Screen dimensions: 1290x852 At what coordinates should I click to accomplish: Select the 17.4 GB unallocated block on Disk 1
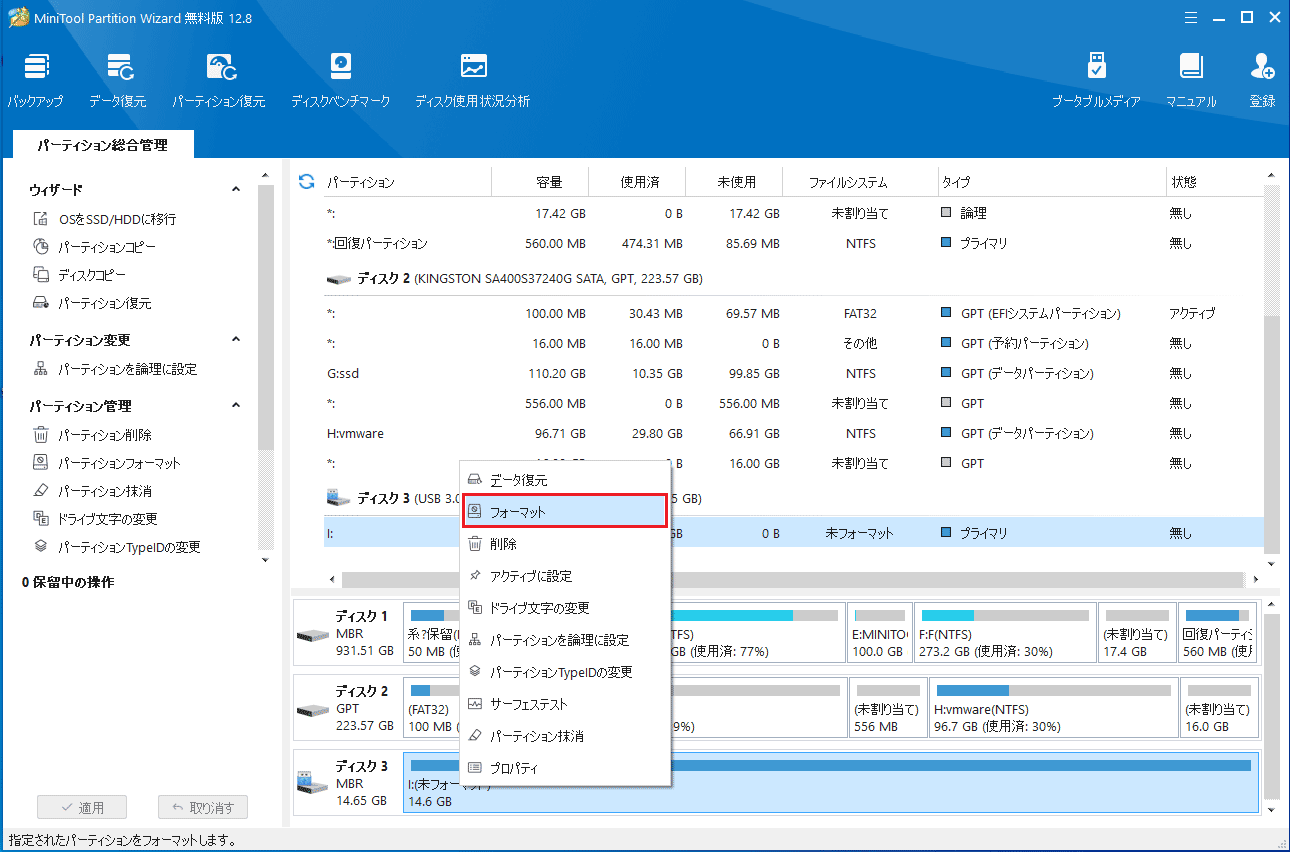[x=1136, y=632]
